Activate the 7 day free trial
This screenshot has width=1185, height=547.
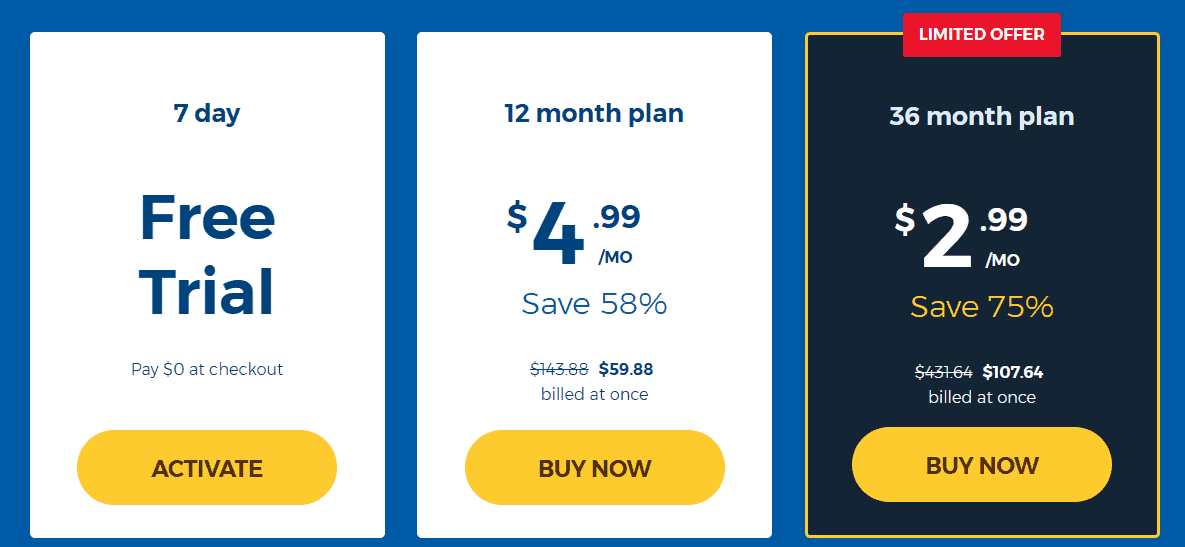point(207,468)
